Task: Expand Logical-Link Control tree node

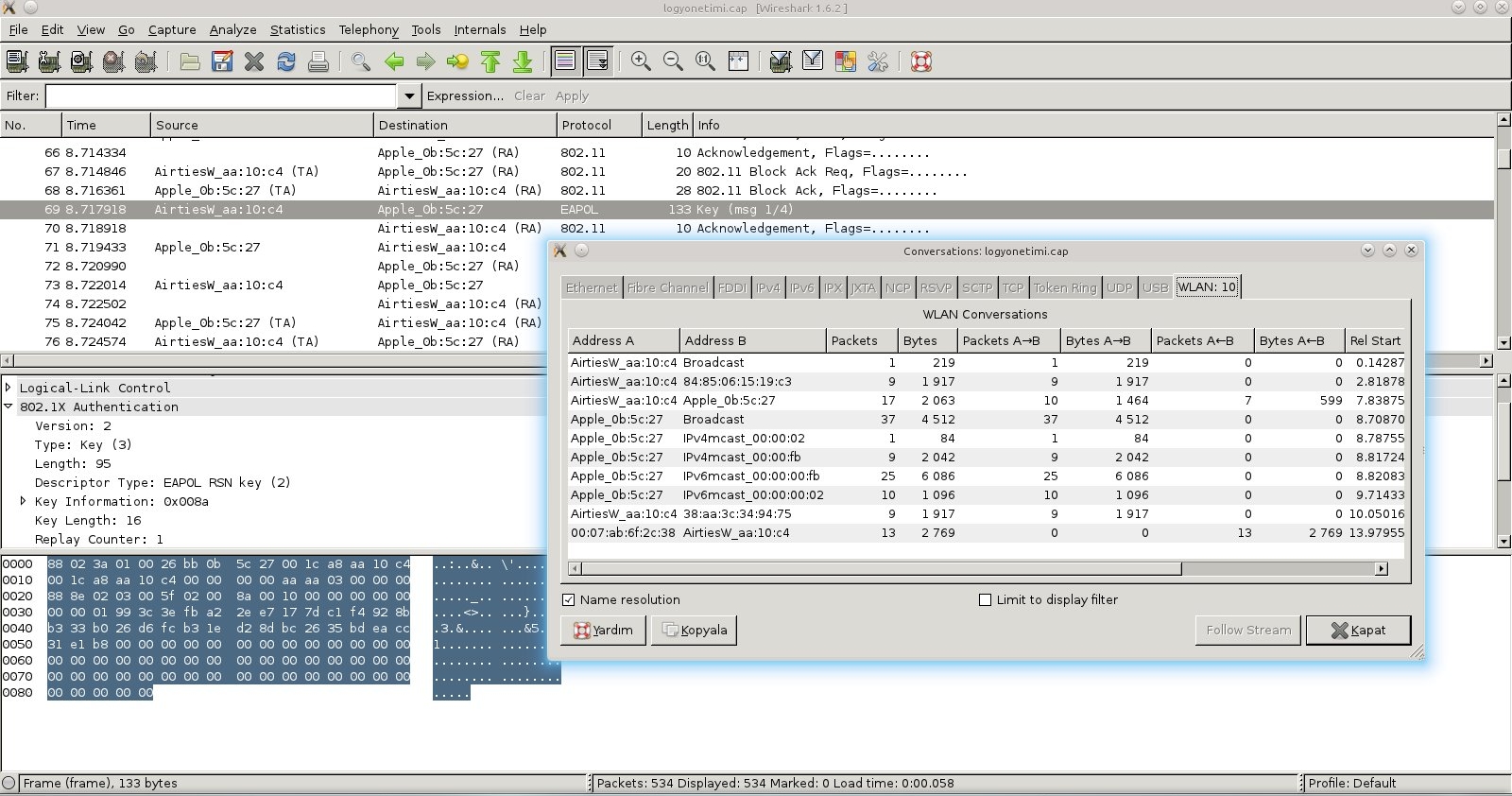Action: 9,388
